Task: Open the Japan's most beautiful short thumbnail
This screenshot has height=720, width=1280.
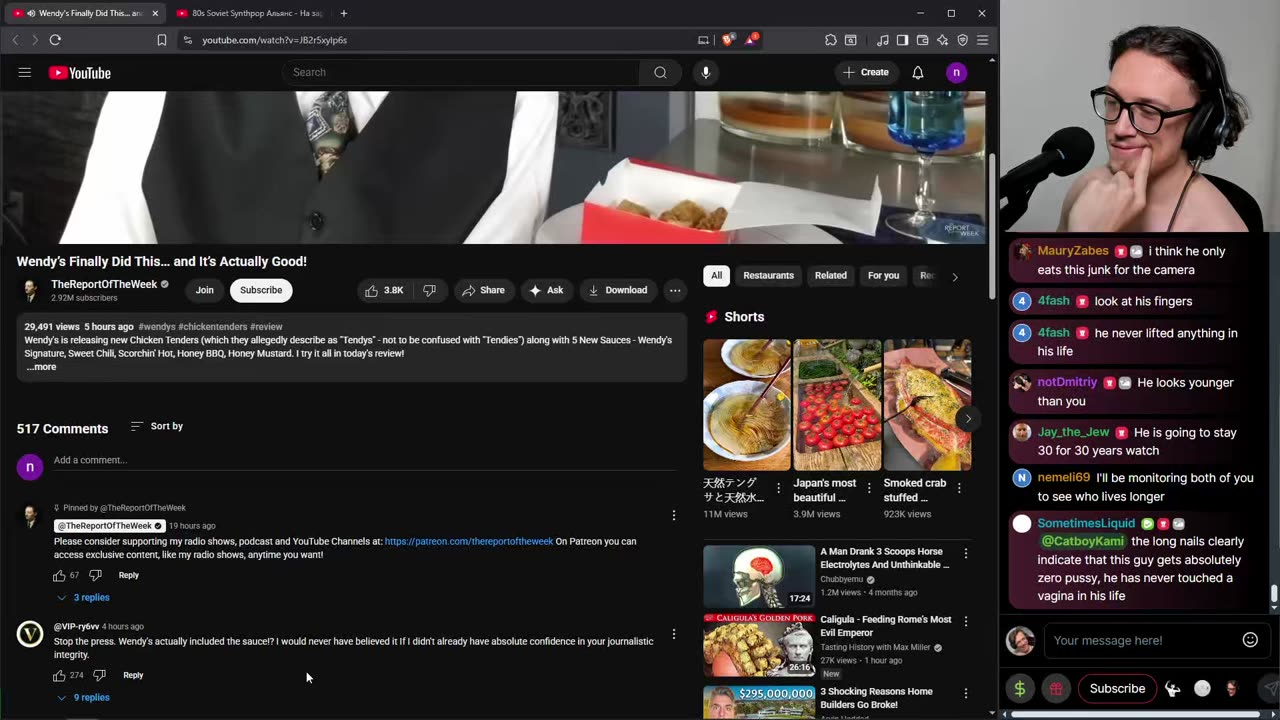Action: (837, 405)
